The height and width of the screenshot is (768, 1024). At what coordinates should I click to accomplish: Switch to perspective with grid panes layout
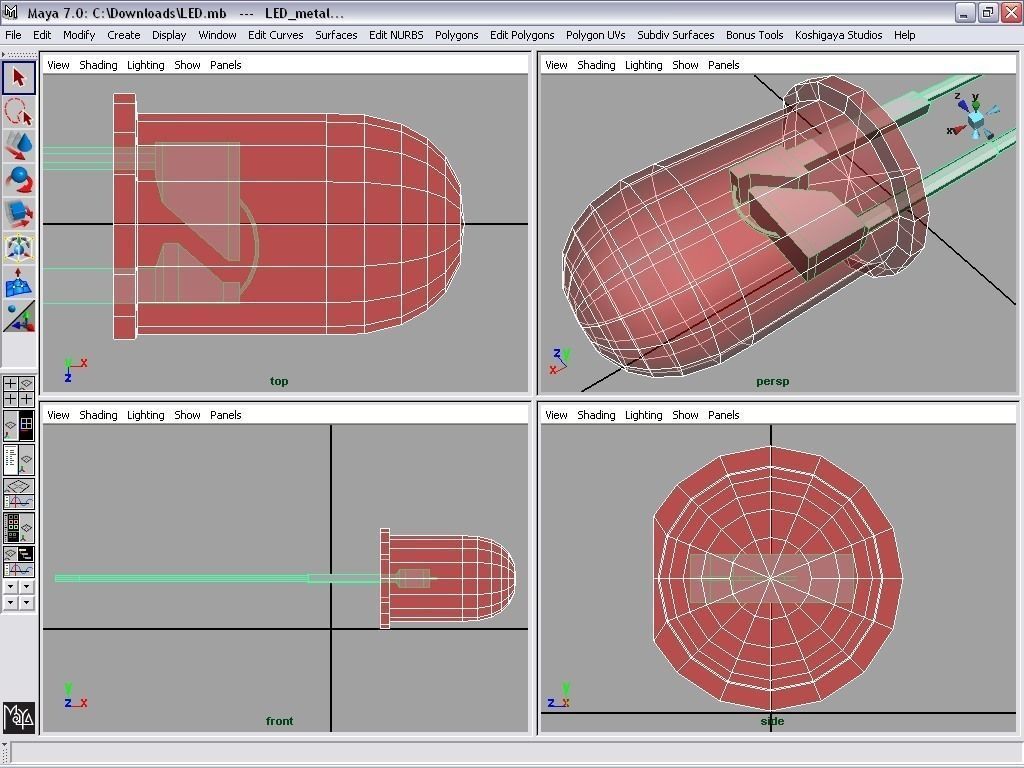(x=18, y=425)
